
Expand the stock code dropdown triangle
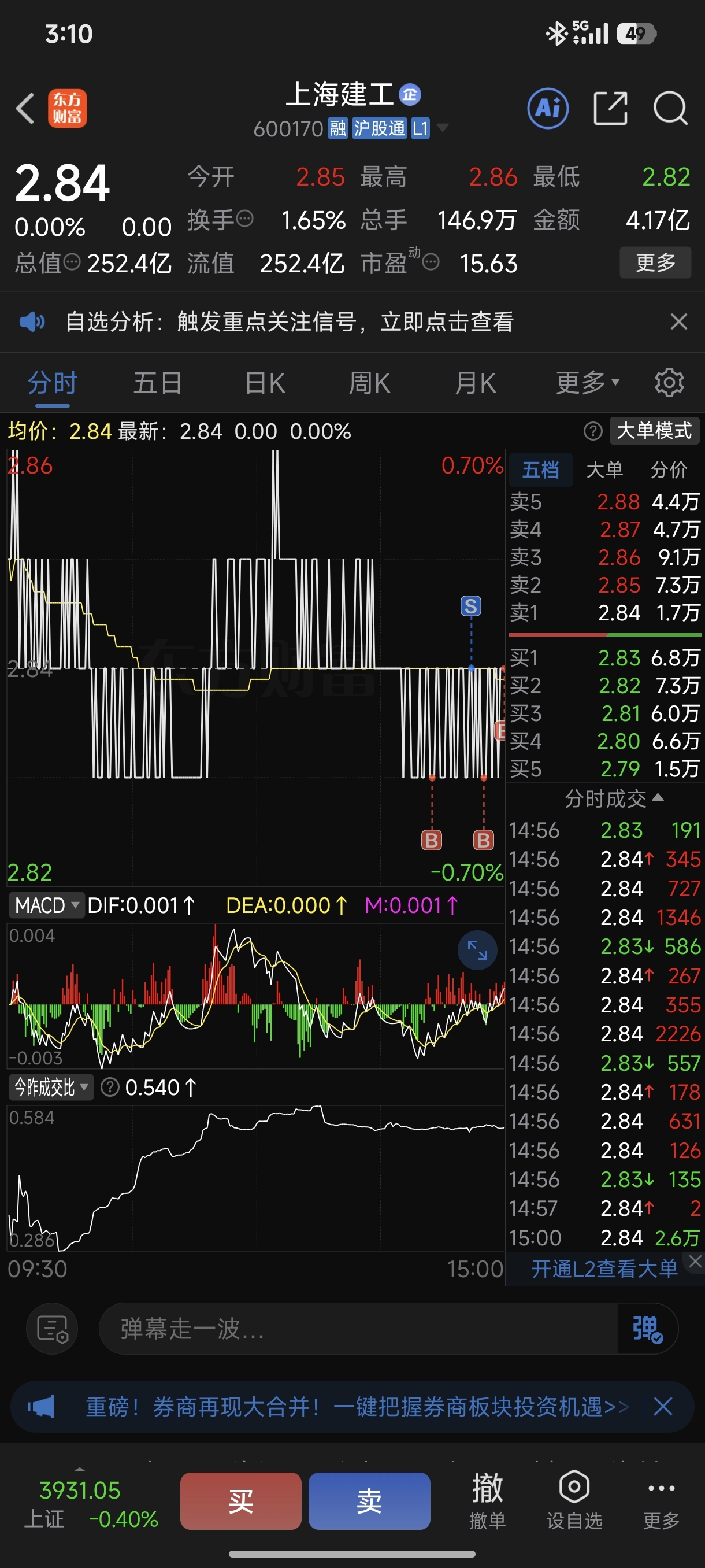[442, 128]
